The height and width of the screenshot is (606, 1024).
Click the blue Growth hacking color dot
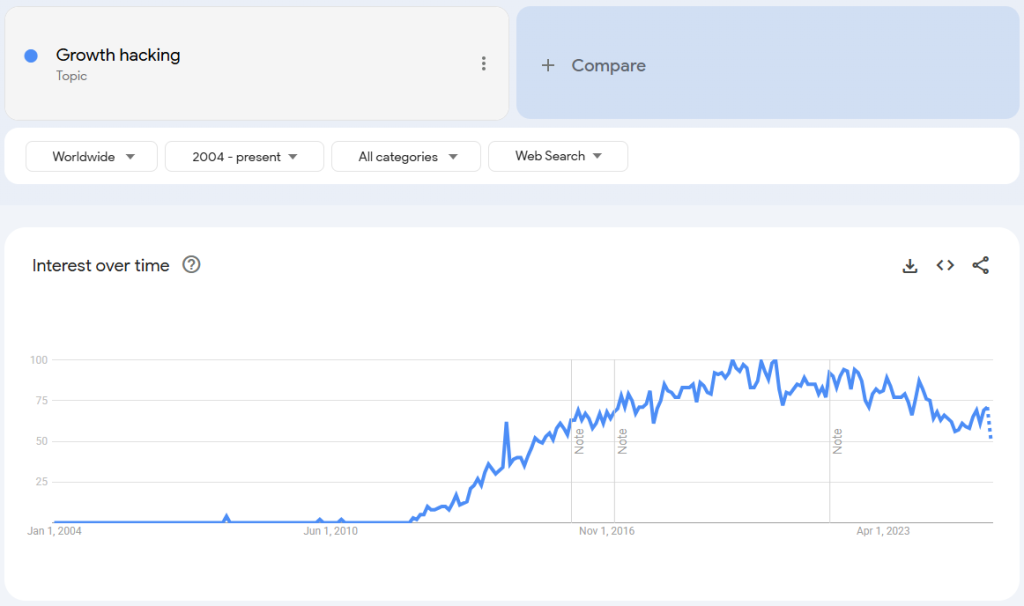31,56
